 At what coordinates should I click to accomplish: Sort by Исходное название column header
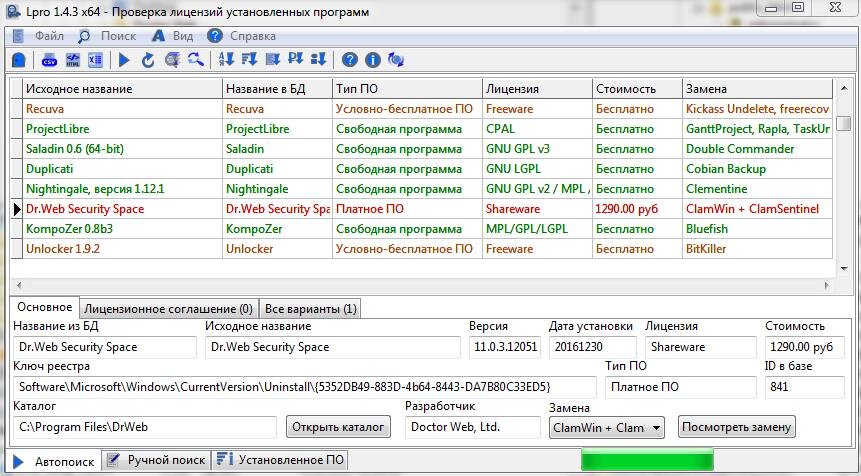tap(122, 89)
